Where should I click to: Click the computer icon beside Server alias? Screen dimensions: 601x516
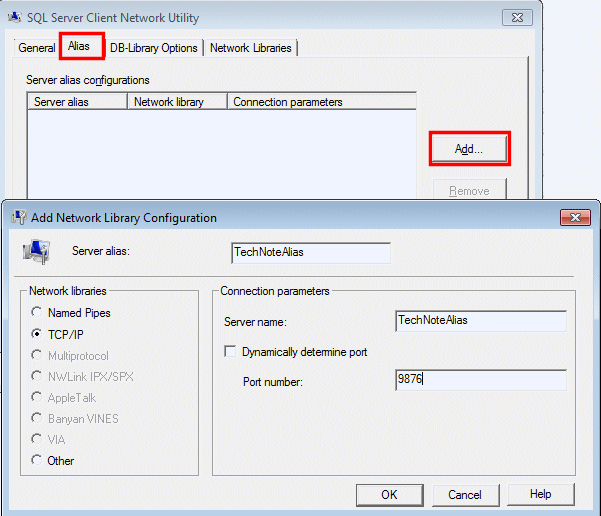point(36,251)
